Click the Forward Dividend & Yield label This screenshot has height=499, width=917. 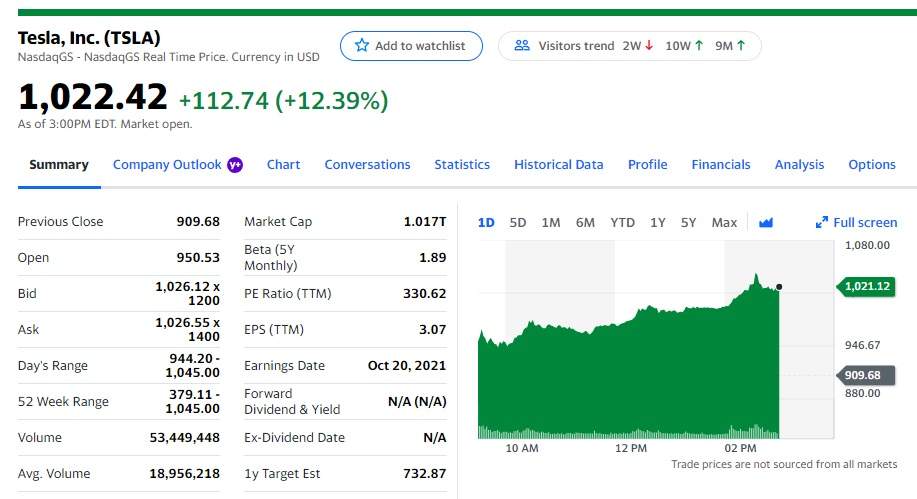[x=292, y=401]
